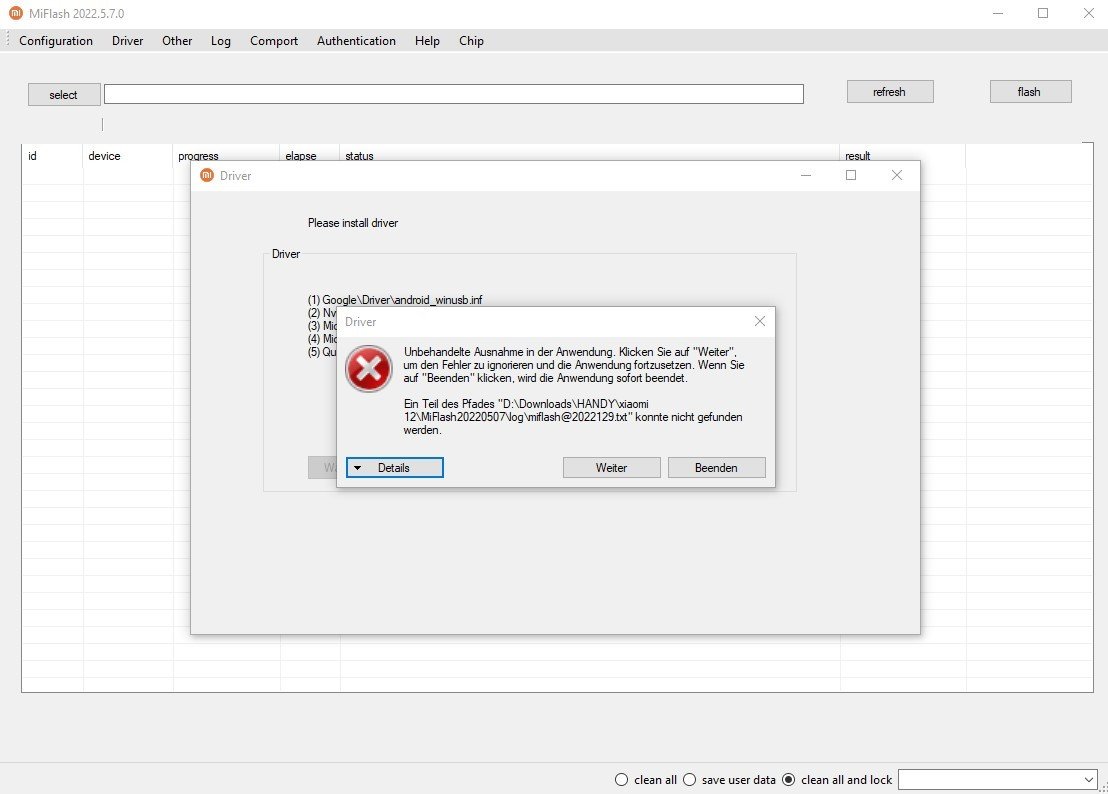This screenshot has width=1108, height=794.
Task: Minimize the Driver window
Action: [806, 175]
